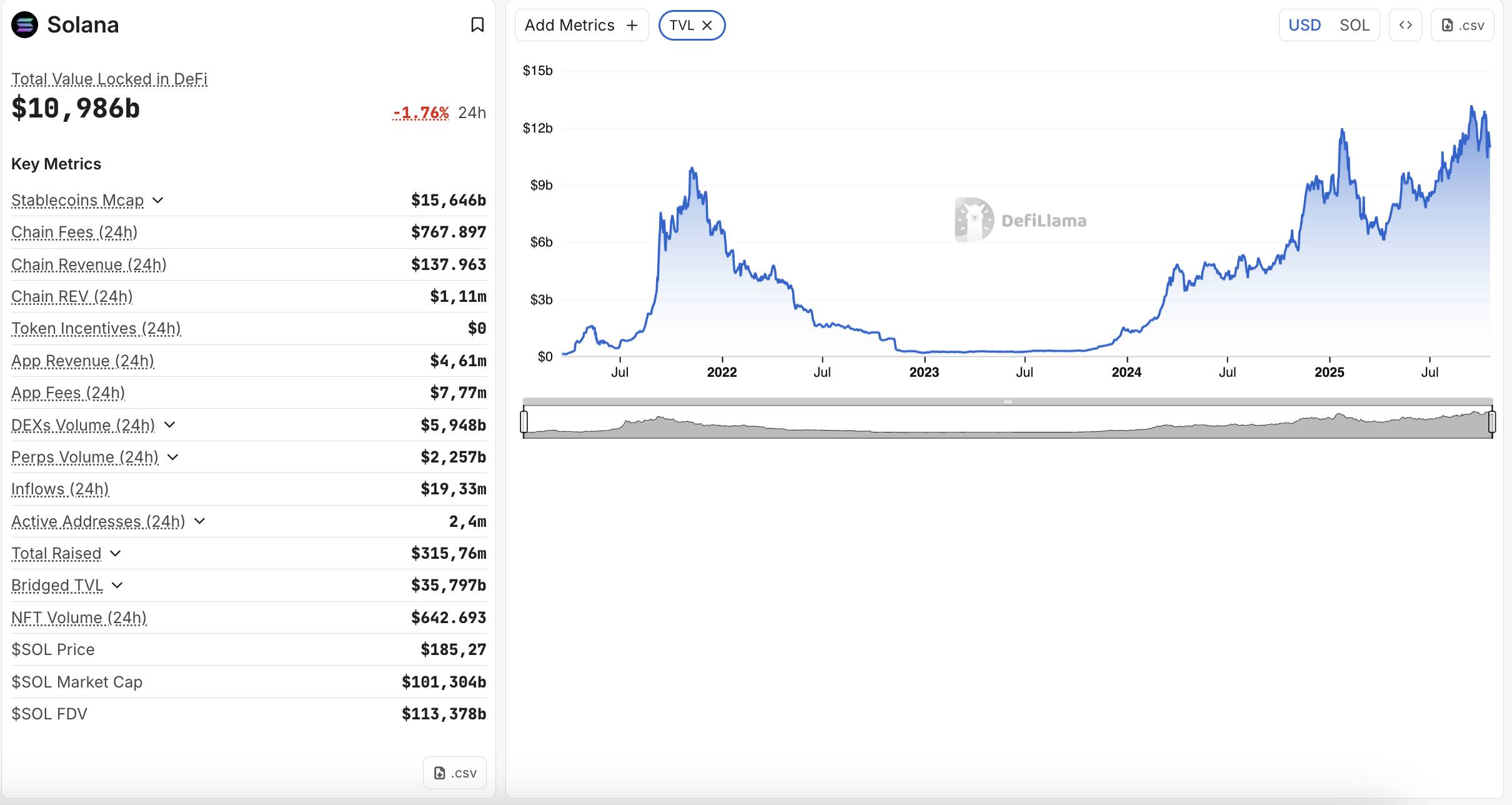The height and width of the screenshot is (805, 1512).
Task: Bookmark the Solana chain page
Action: click(x=477, y=25)
